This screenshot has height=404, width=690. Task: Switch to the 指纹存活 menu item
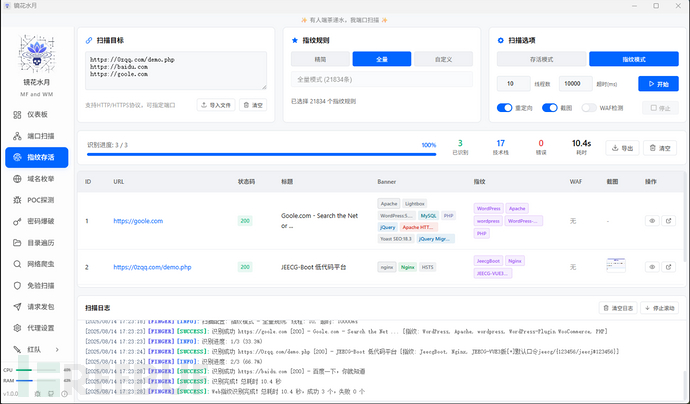(x=37, y=157)
